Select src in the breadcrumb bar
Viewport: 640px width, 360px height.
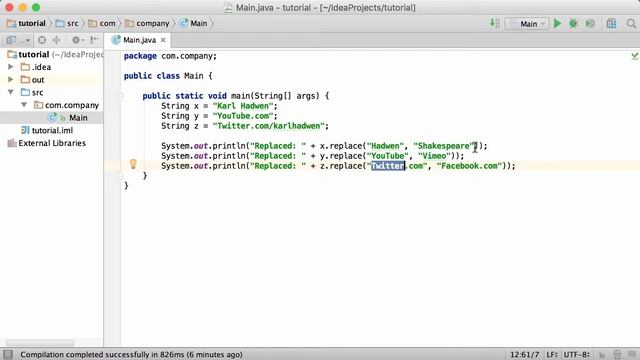[x=67, y=23]
